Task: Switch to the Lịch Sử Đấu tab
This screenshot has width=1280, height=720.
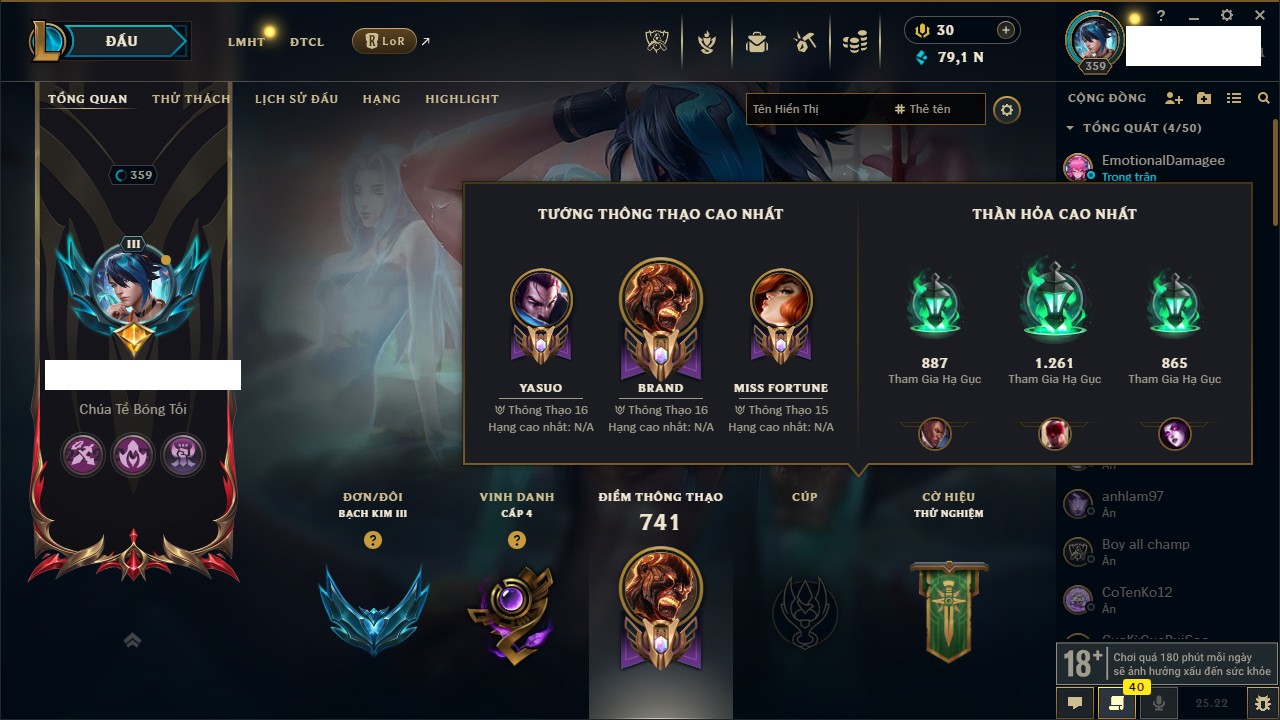Action: [296, 99]
